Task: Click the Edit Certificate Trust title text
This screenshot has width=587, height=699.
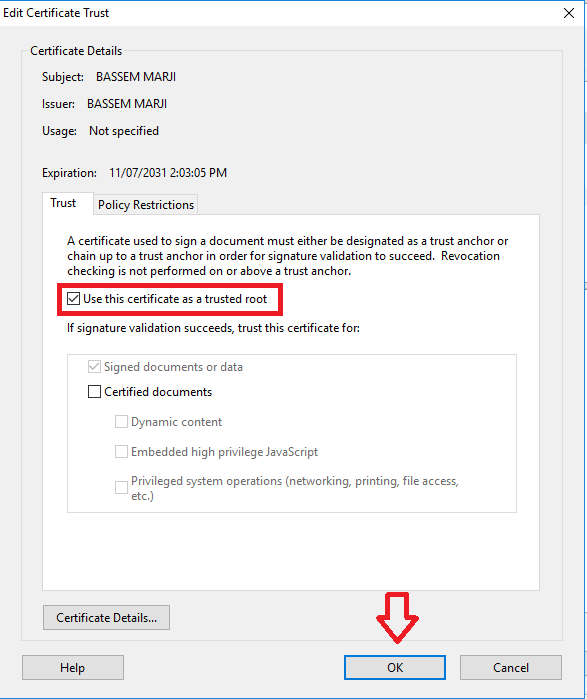Action: tap(56, 13)
